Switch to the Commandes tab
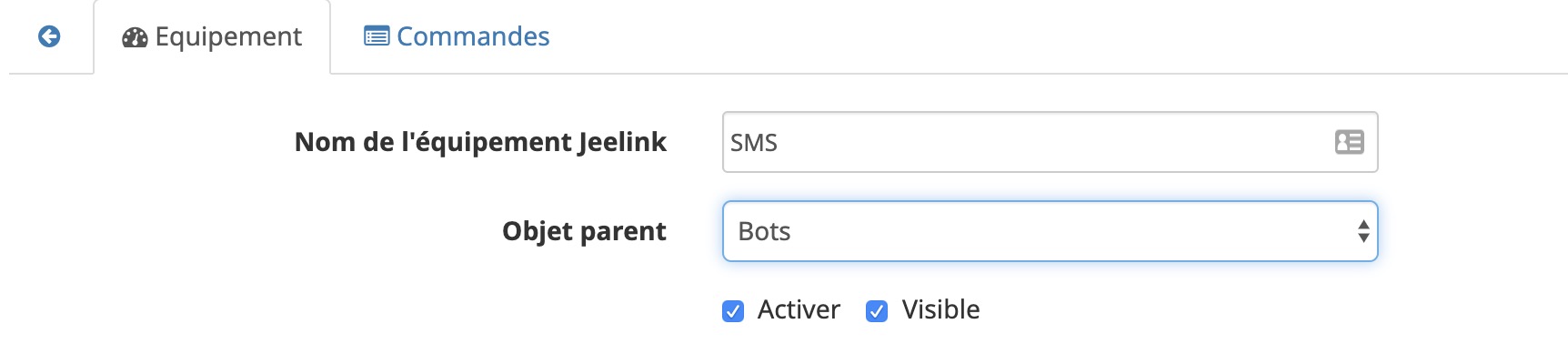The width and height of the screenshot is (1568, 344). pos(457,37)
